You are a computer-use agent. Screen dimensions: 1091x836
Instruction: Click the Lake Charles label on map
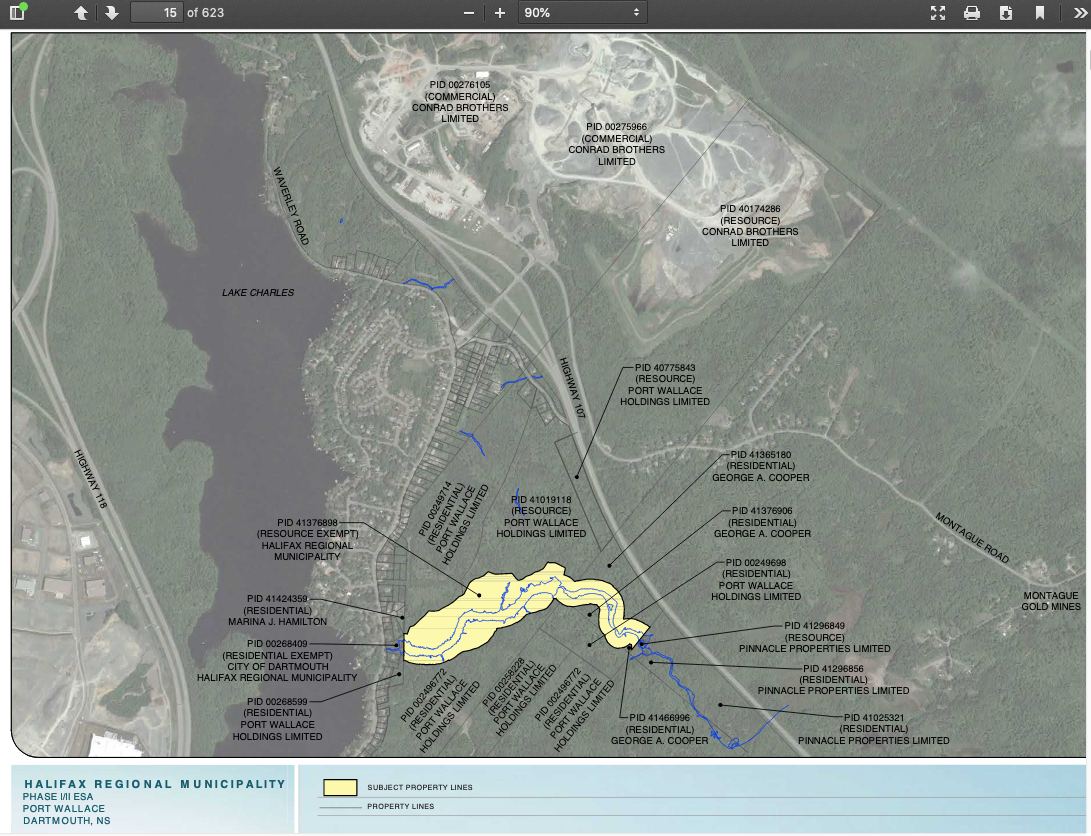[x=258, y=293]
